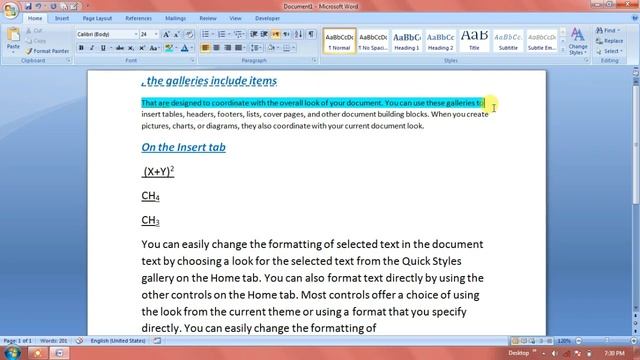This screenshot has width=640, height=360.
Task: Open the font name dropdown
Action: pos(136,35)
